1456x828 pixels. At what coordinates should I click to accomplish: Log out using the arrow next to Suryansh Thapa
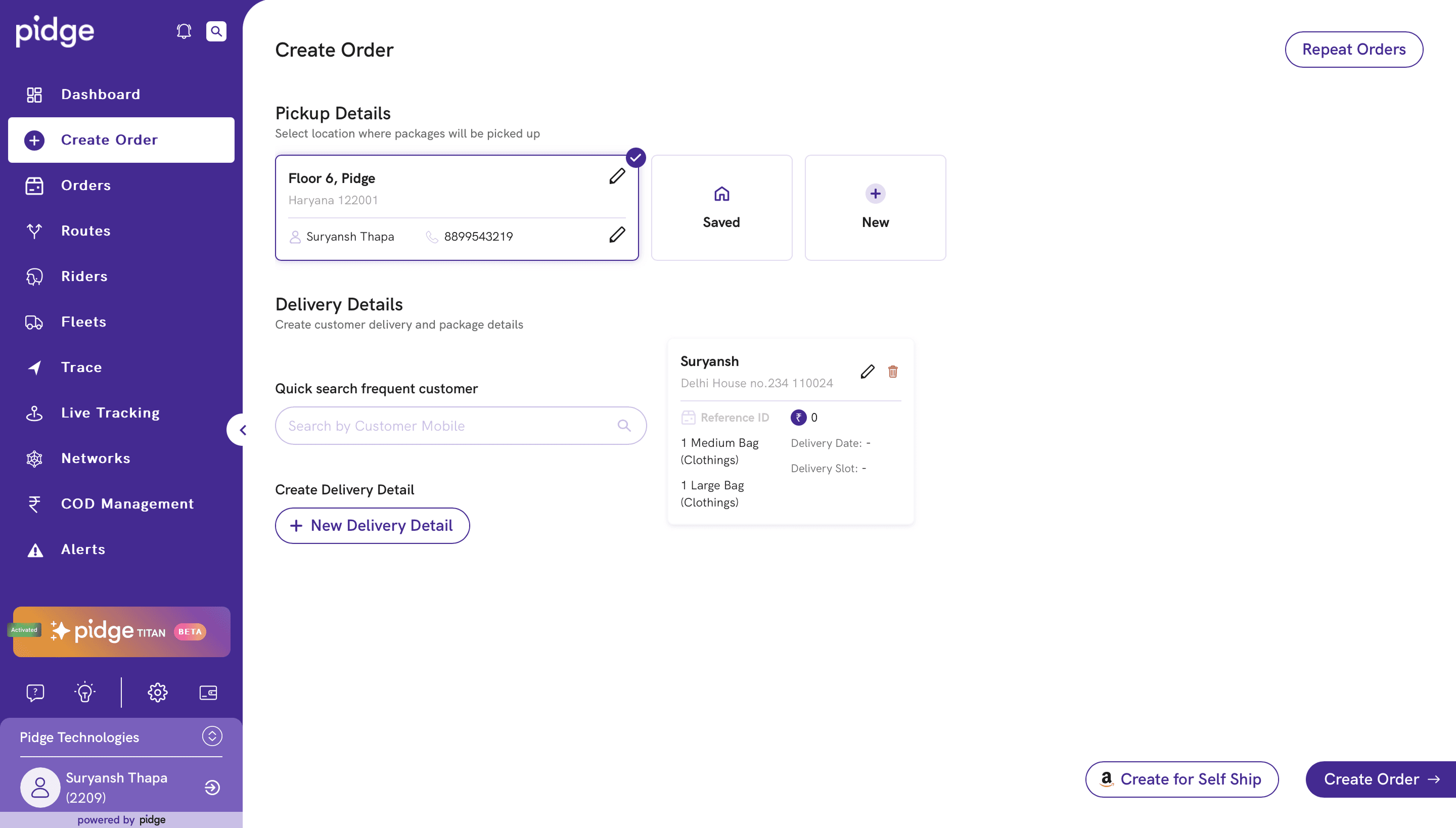click(x=212, y=787)
